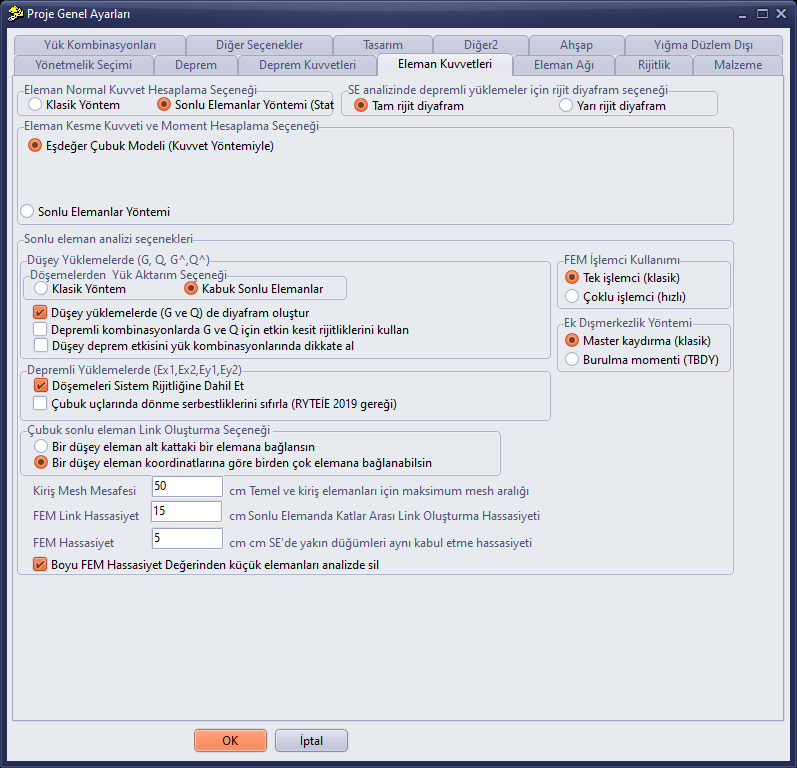Choose Çoklu işlemci (hızlı) option
This screenshot has width=797, height=768.
click(626, 296)
